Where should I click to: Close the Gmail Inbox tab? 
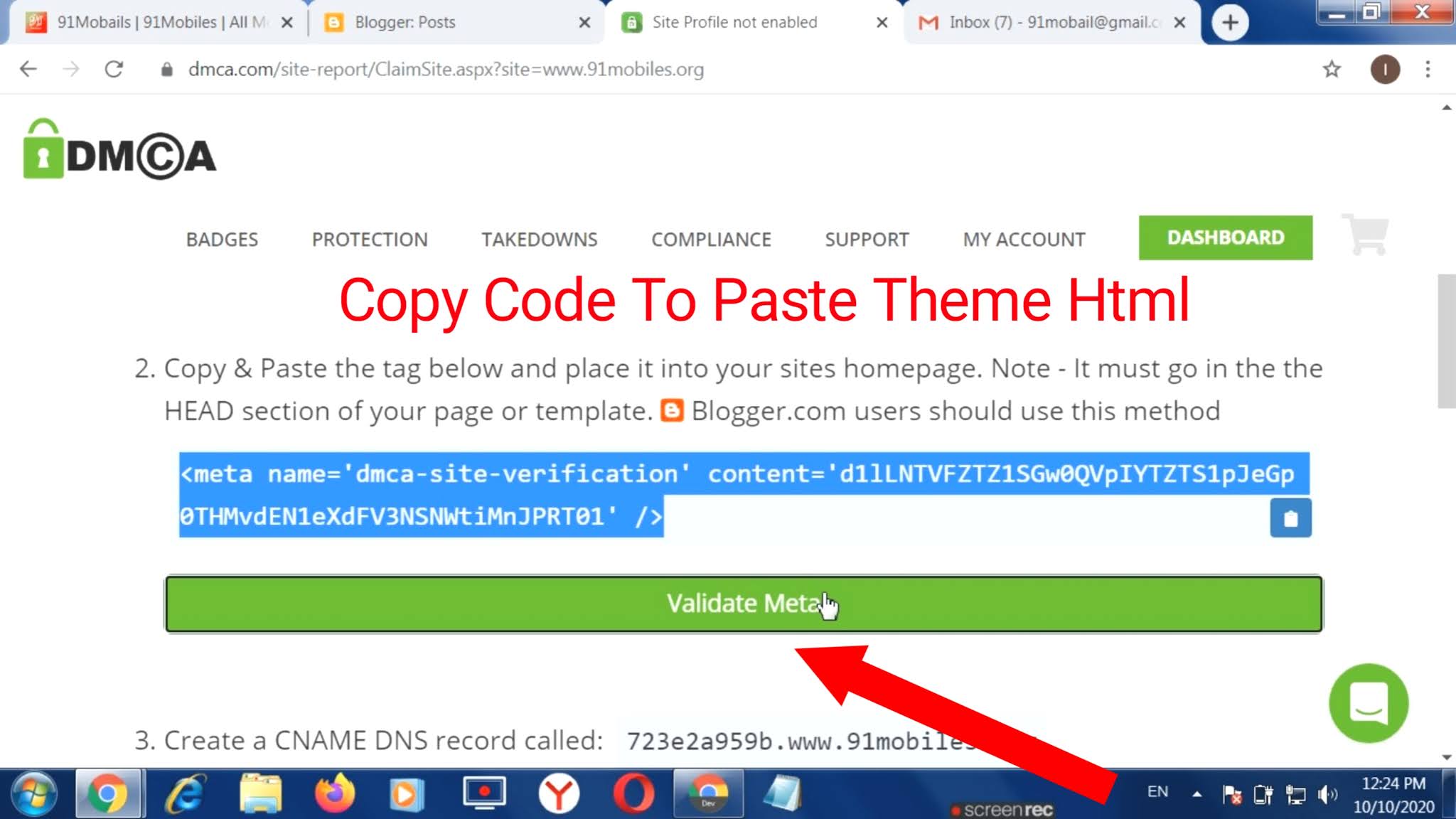[x=1179, y=23]
